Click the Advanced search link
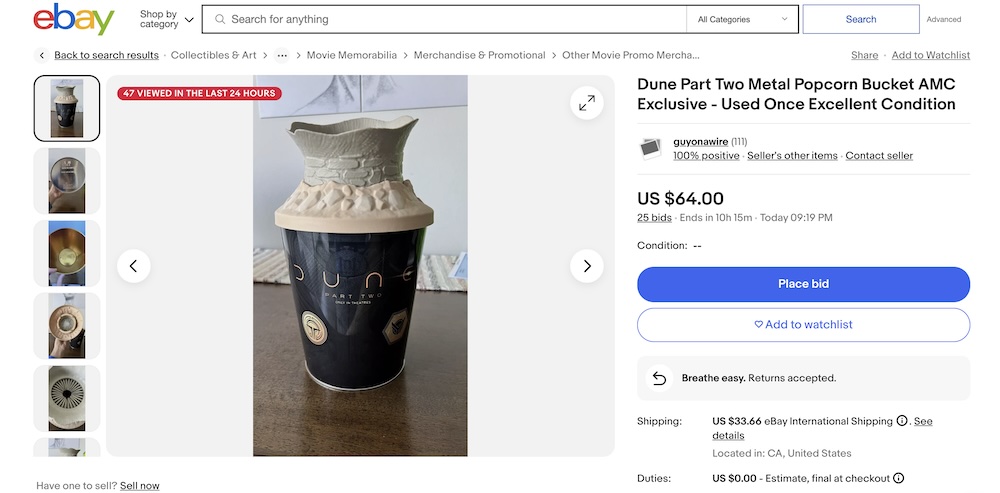Screen dimensions: 1000x493 (x=943, y=19)
